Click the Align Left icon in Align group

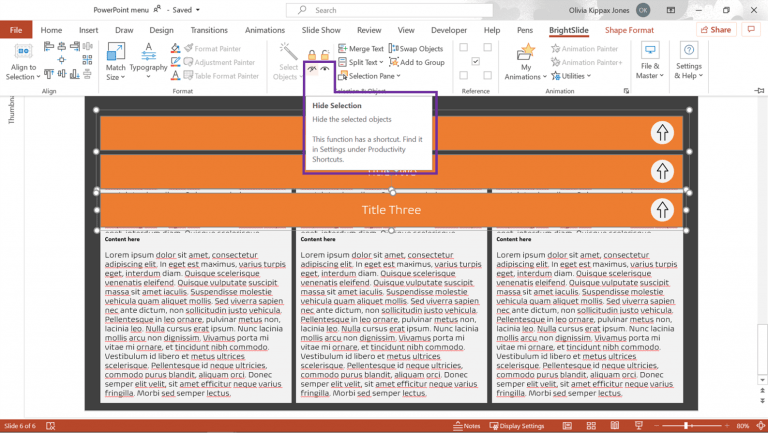[48, 47]
